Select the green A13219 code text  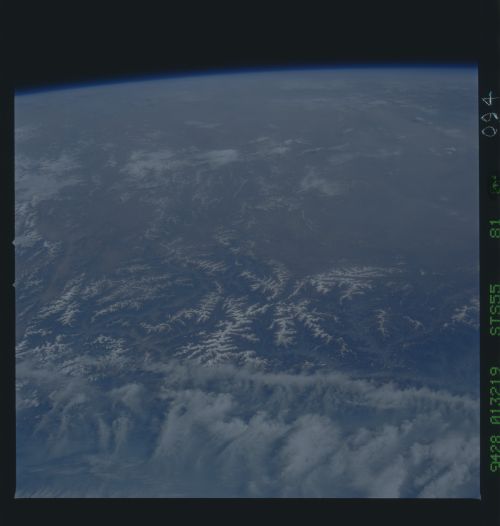point(495,396)
